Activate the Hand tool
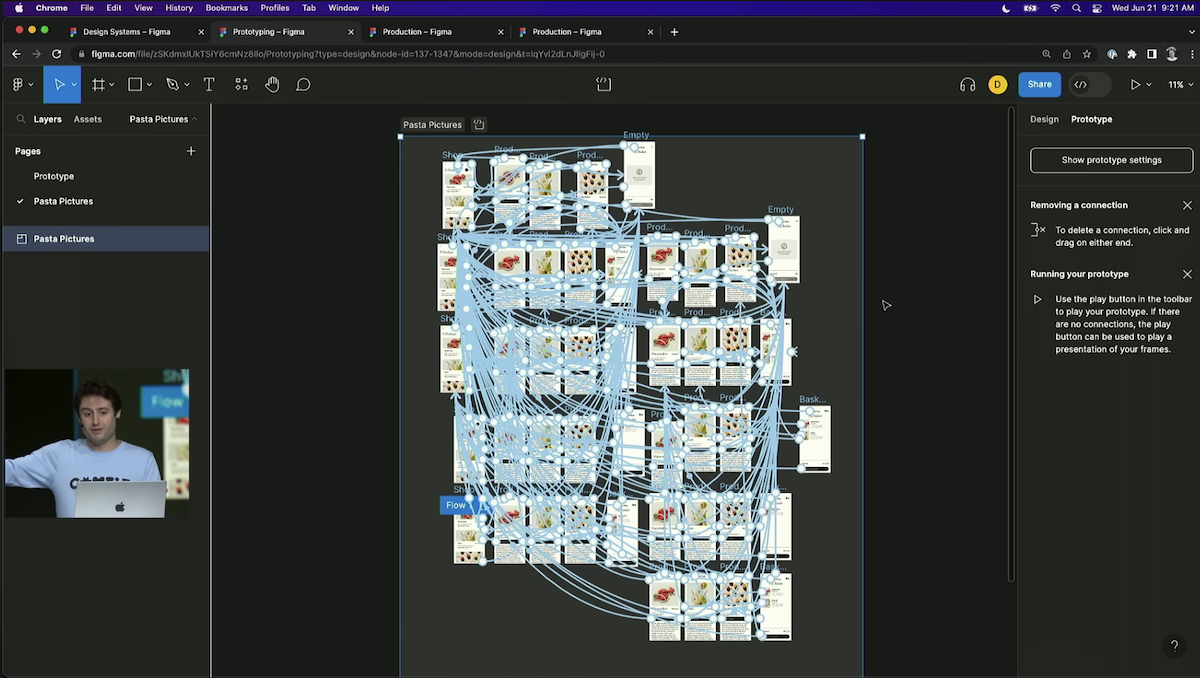1200x678 pixels. click(272, 84)
